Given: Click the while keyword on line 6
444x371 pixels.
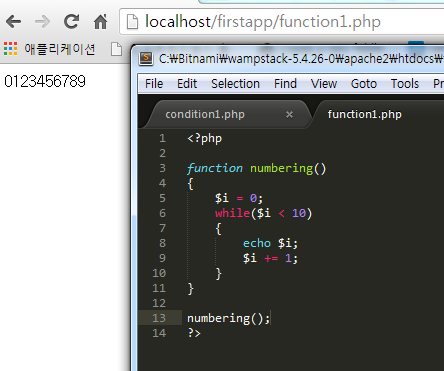Looking at the screenshot, I should click(x=232, y=213).
